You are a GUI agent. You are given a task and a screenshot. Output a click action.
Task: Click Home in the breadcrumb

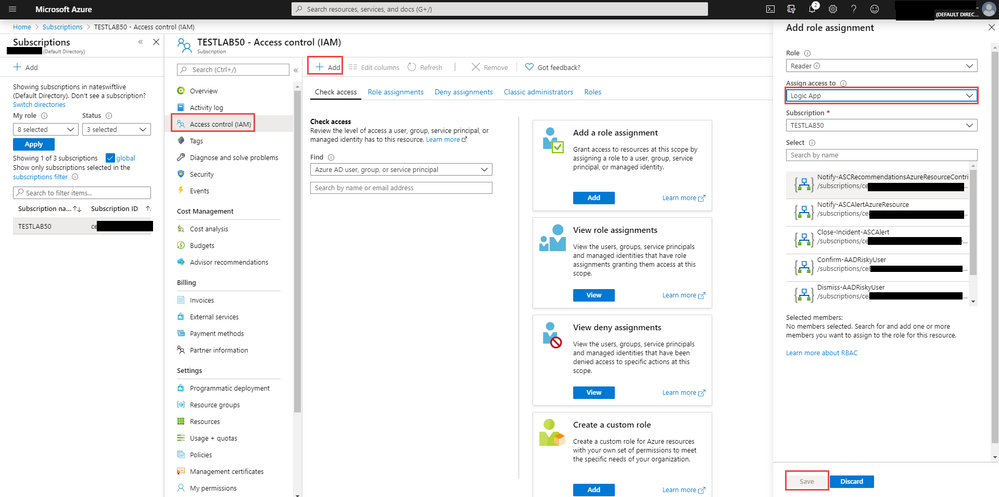[22, 27]
